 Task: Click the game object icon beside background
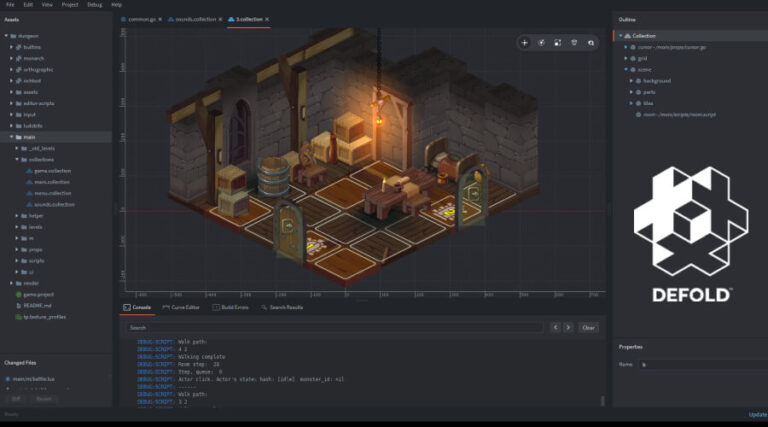(638, 81)
